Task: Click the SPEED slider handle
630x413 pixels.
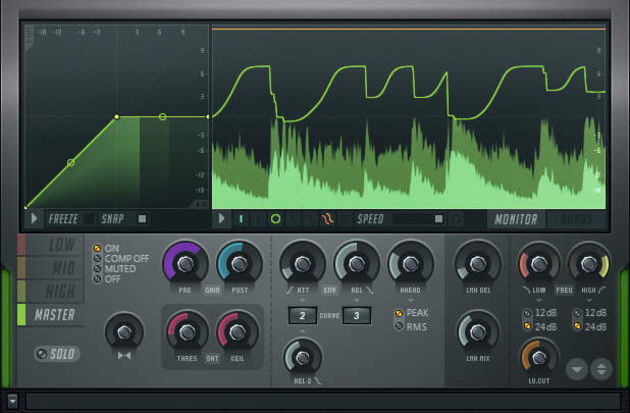Action: pyautogui.click(x=439, y=219)
